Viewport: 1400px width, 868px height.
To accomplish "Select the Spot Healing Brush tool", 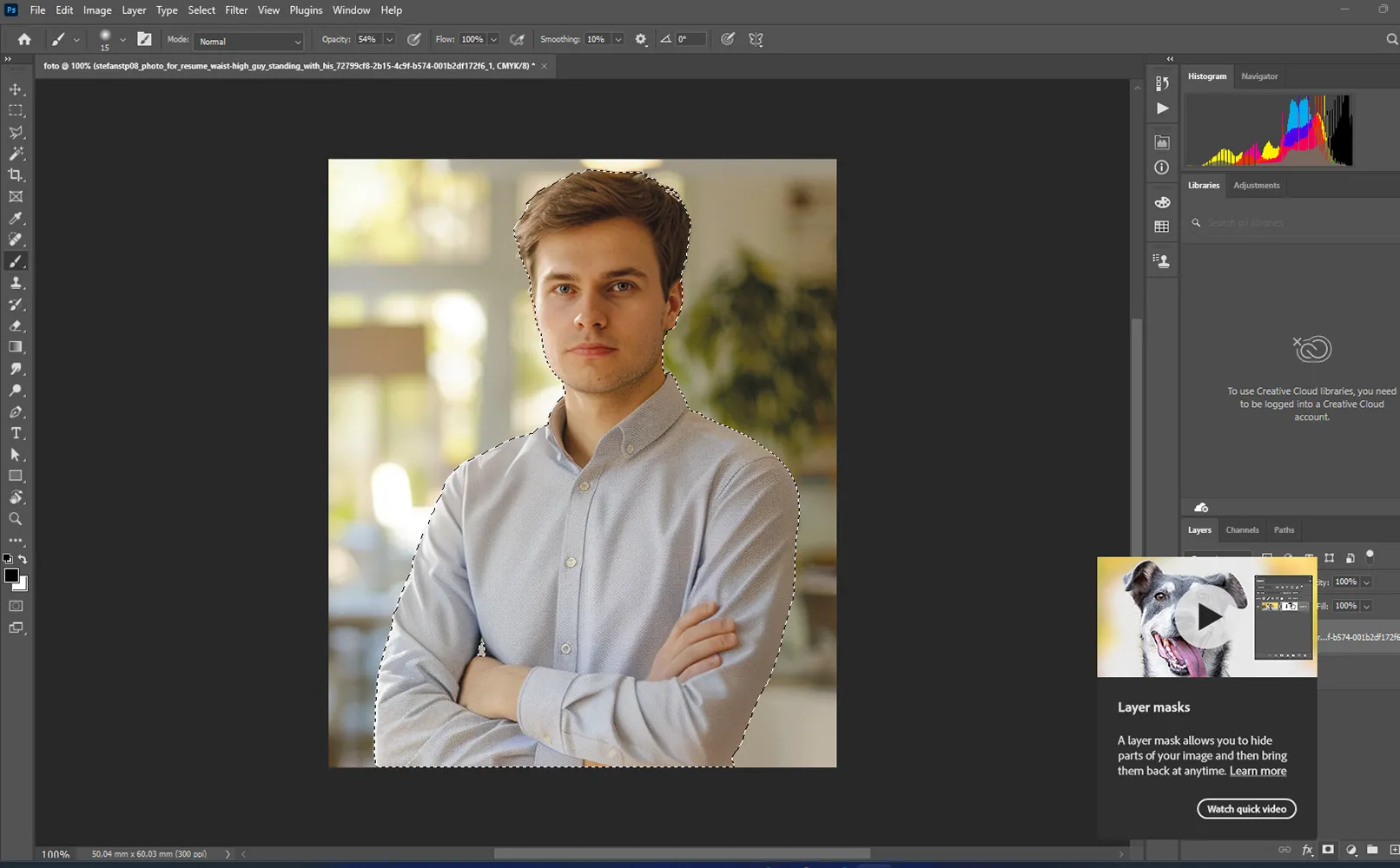I will [x=16, y=240].
